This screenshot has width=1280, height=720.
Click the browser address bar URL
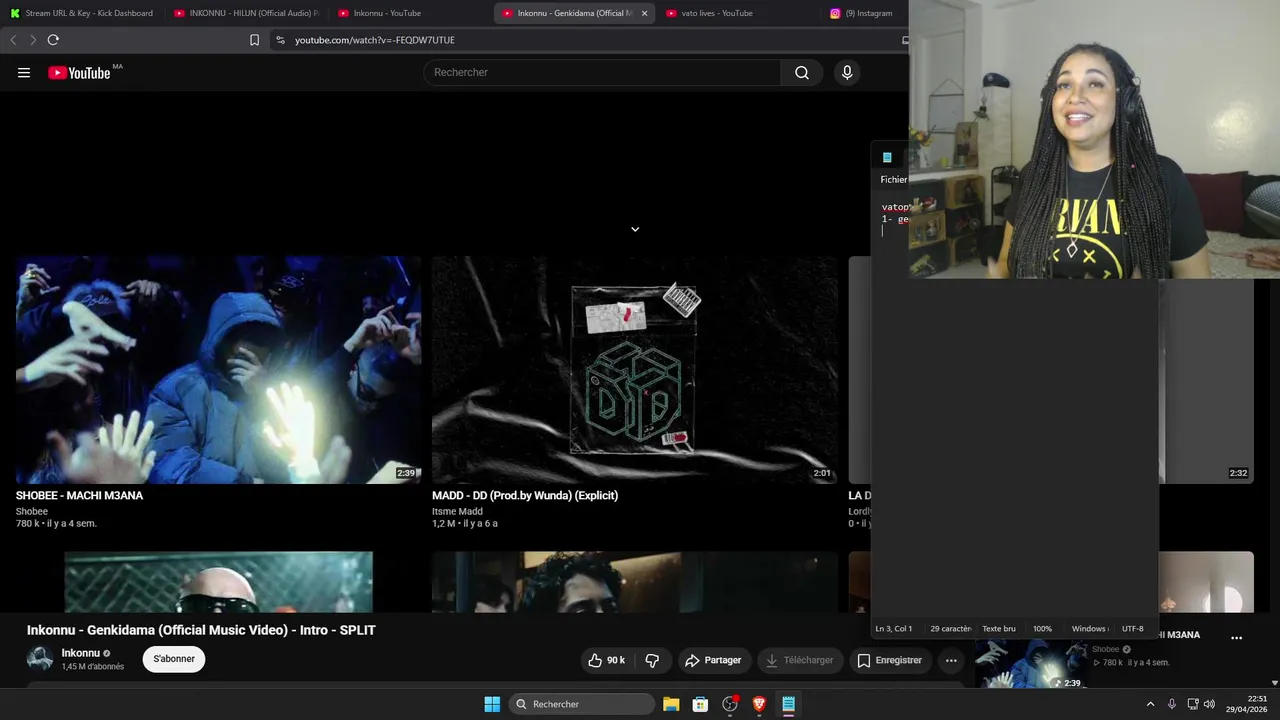375,40
